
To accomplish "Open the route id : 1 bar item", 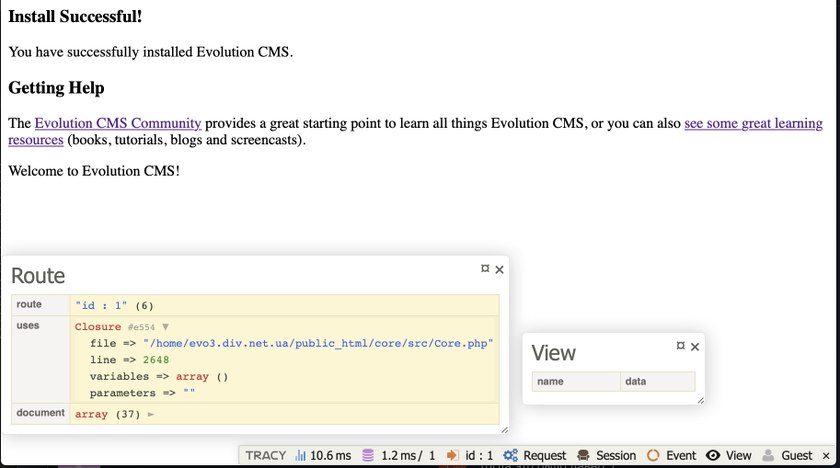I will (470, 456).
